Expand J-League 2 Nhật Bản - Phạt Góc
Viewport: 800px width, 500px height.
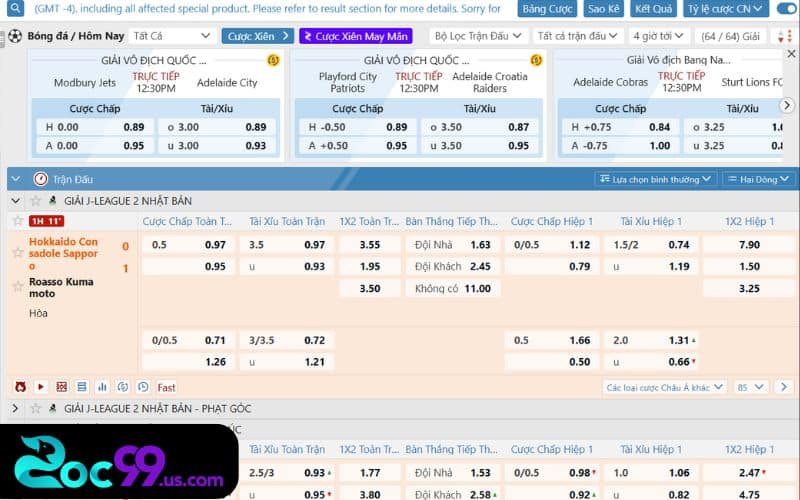click(15, 408)
